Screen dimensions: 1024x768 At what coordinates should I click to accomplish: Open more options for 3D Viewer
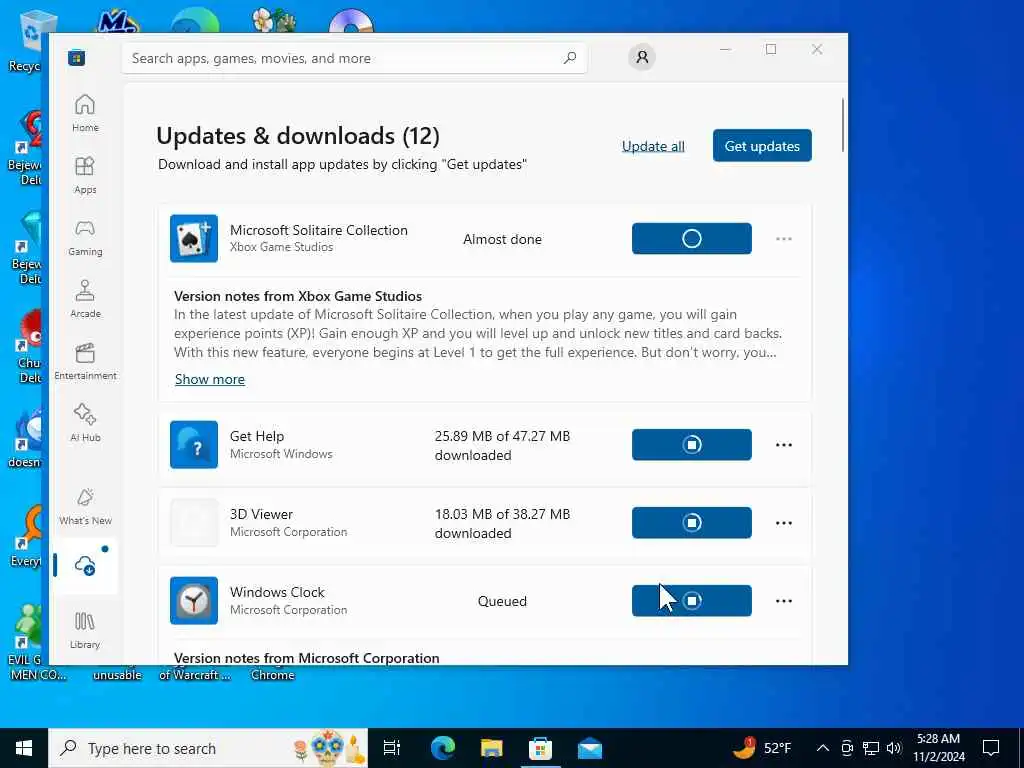coord(784,522)
